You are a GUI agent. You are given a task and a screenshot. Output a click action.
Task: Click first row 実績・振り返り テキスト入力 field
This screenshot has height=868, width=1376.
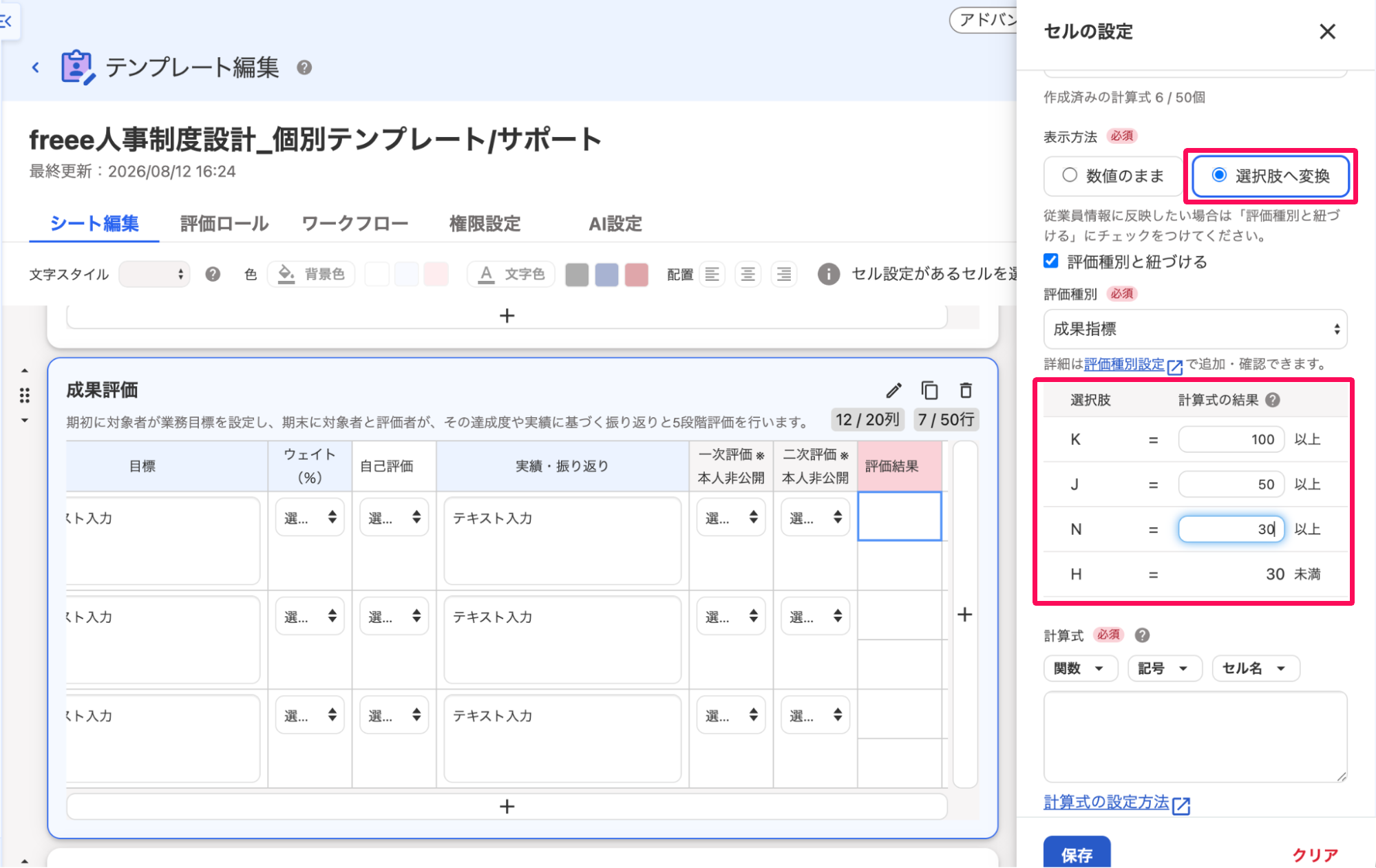562,541
